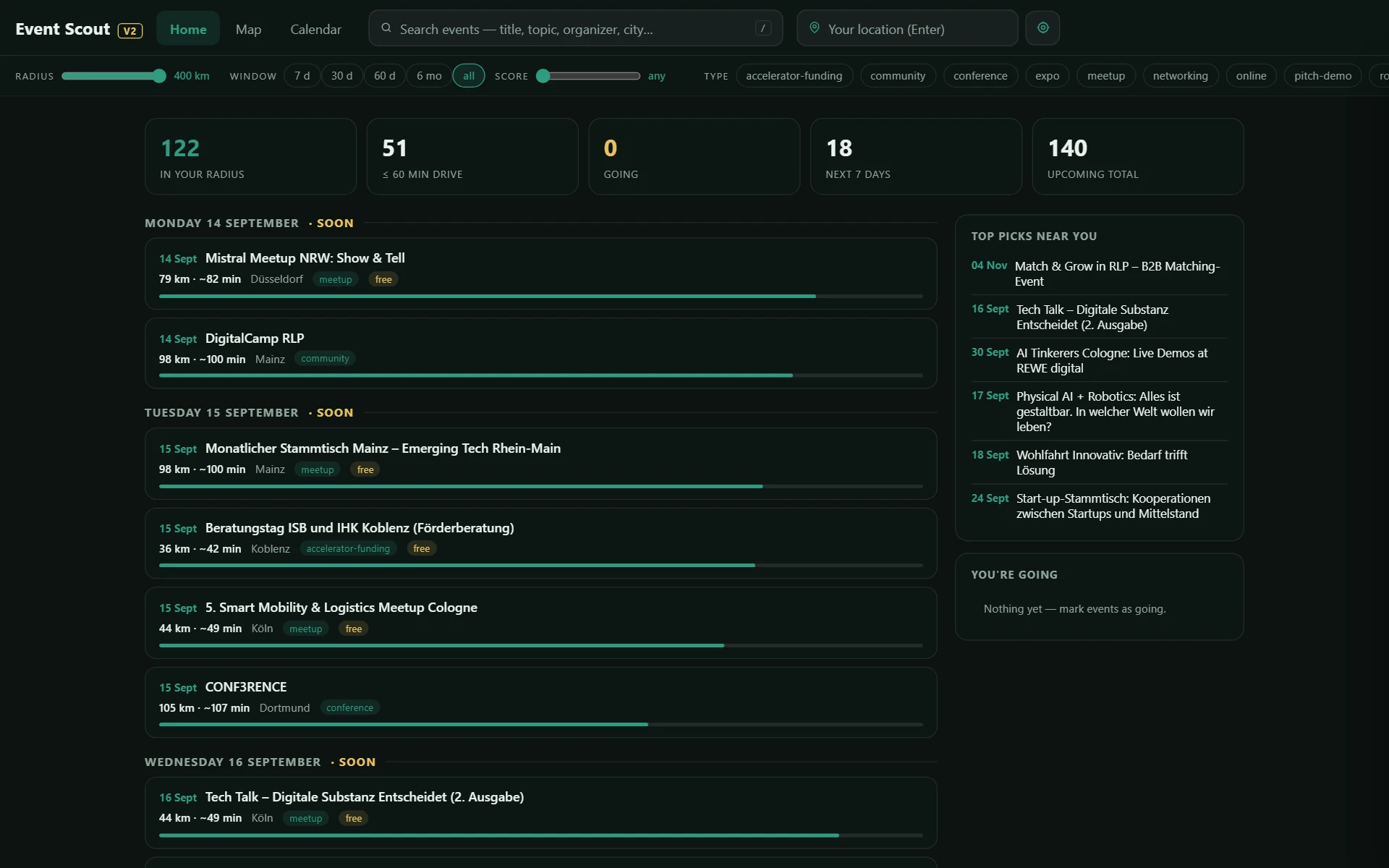This screenshot has height=868, width=1389.
Task: Open top pick Match & Grow in RLP
Action: coord(1099,273)
